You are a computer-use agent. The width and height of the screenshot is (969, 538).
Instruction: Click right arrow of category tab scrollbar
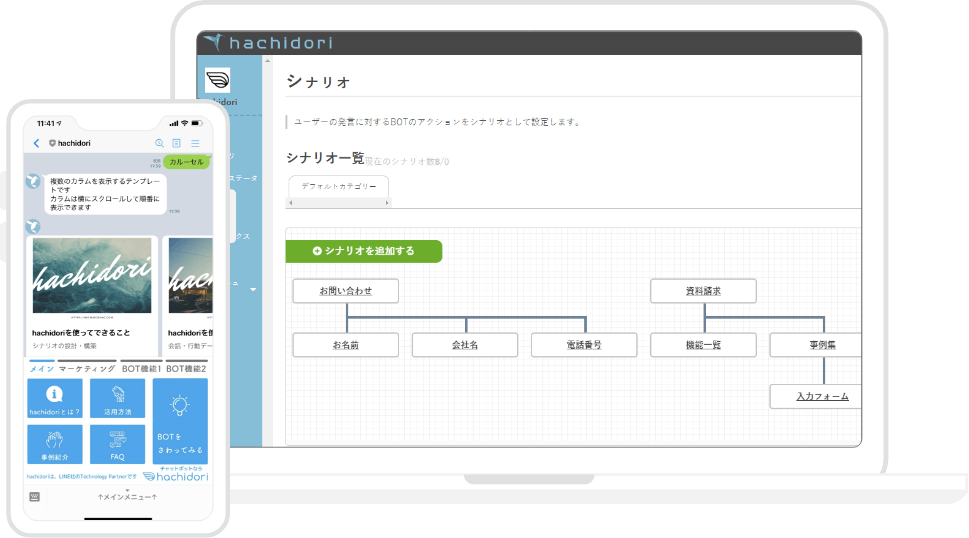click(387, 203)
